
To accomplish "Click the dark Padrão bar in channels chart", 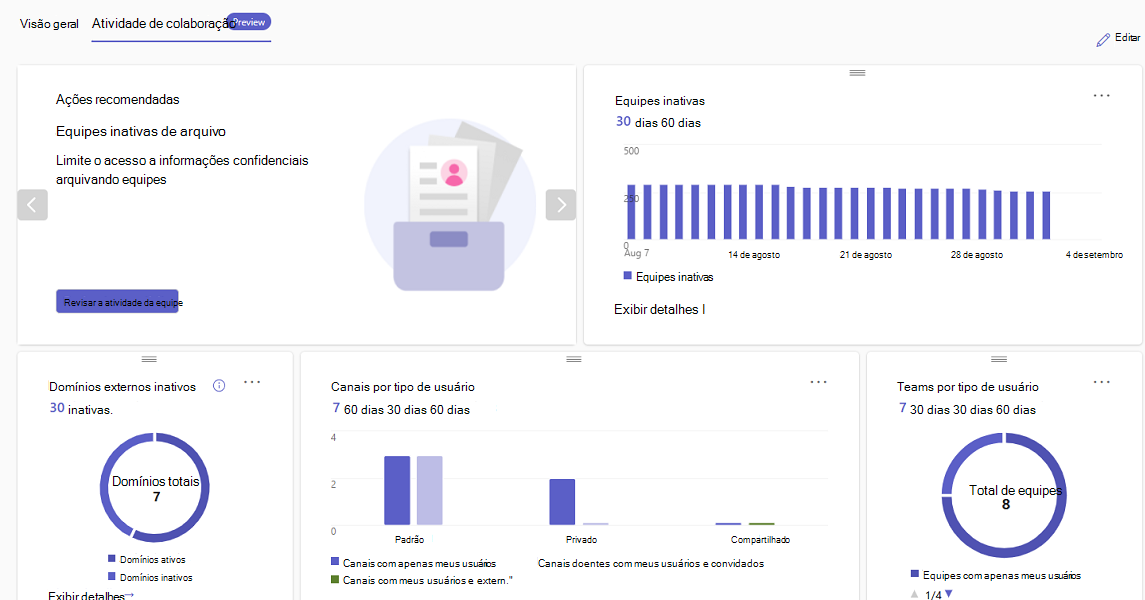I will [397, 491].
